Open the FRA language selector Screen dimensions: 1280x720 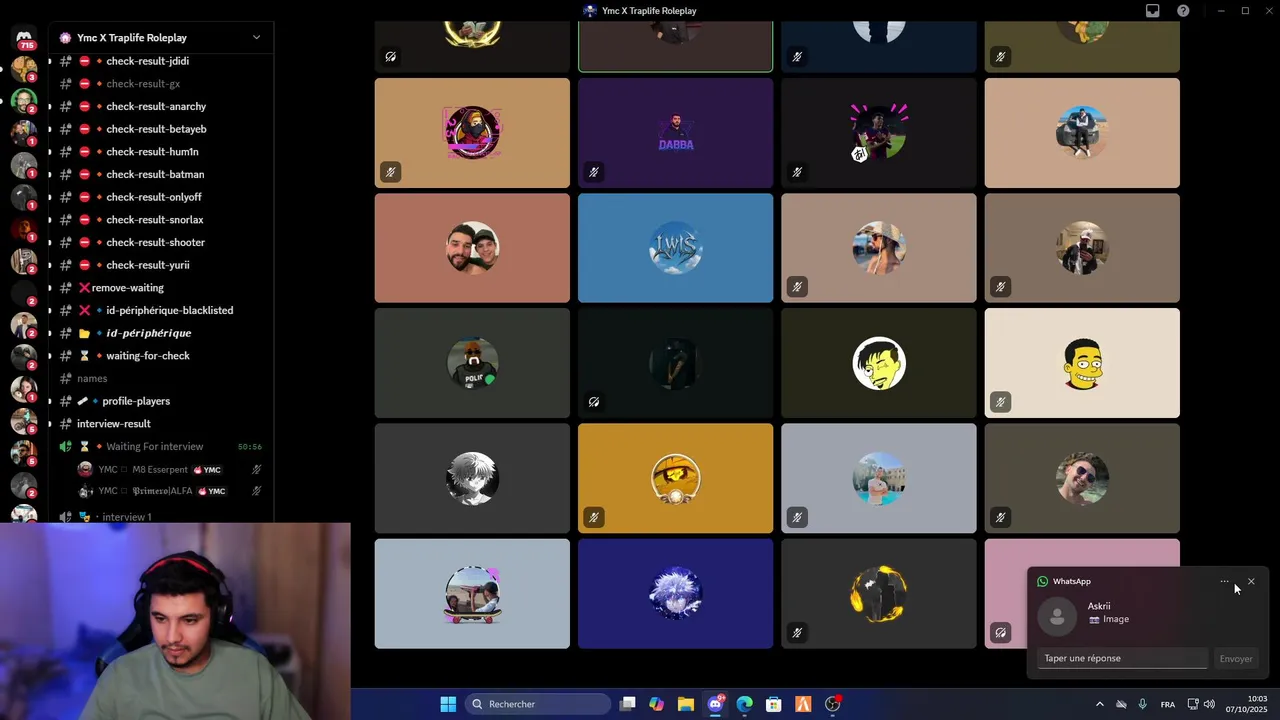(x=1168, y=704)
